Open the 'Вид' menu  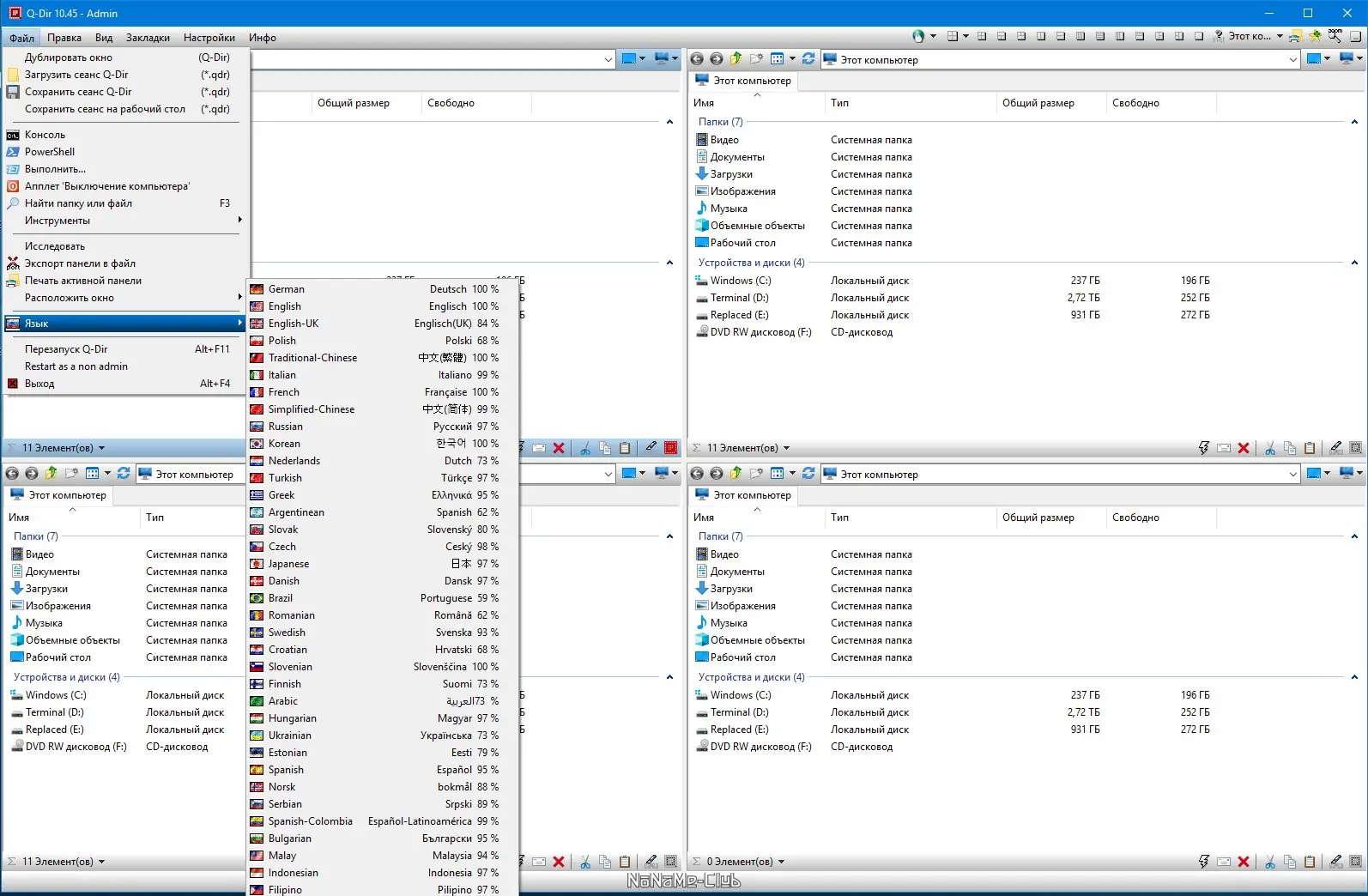coord(104,38)
